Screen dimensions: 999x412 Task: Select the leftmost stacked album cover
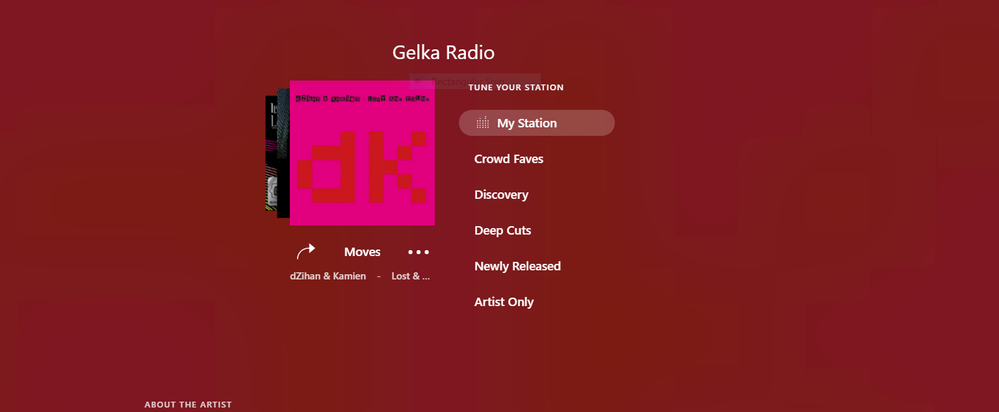[x=271, y=153]
